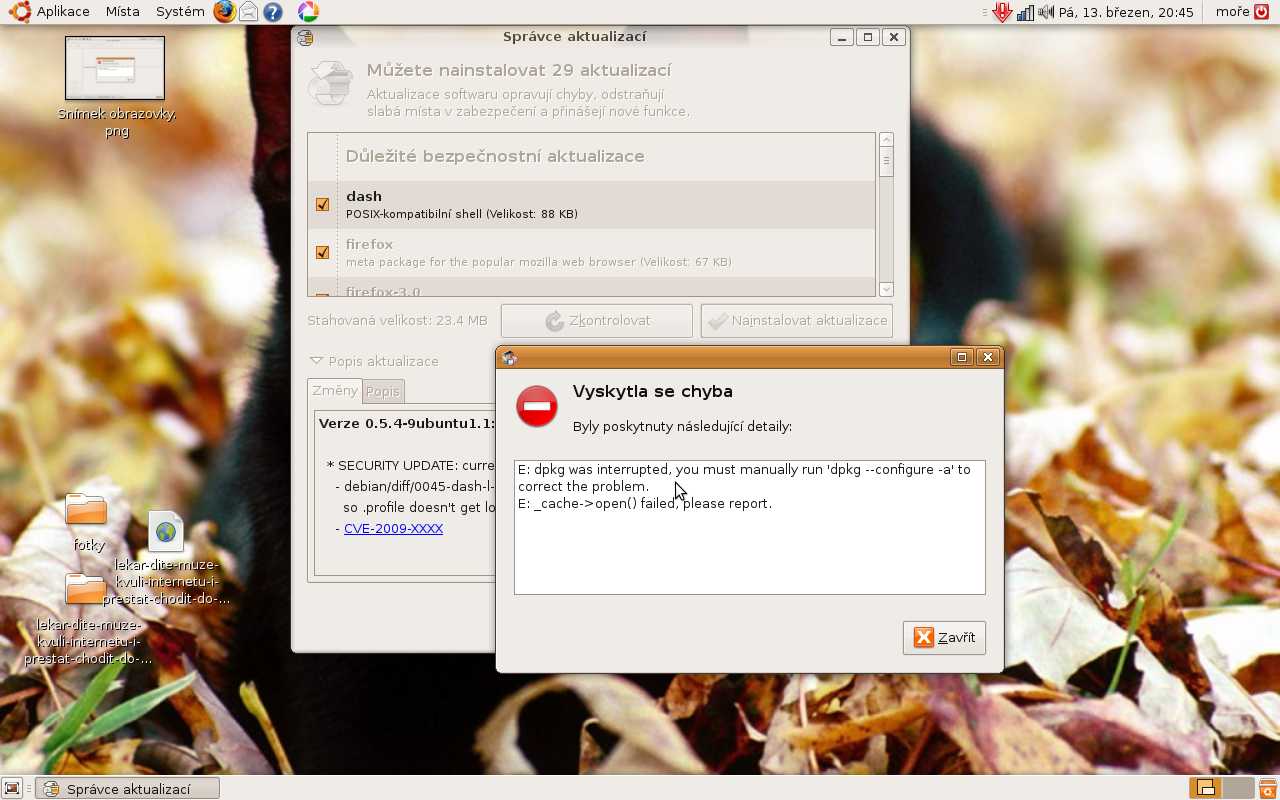Image resolution: width=1280 pixels, height=800 pixels.
Task: Click the Můžete nainstalovat 29 aktualizací heading
Action: pyautogui.click(x=519, y=70)
